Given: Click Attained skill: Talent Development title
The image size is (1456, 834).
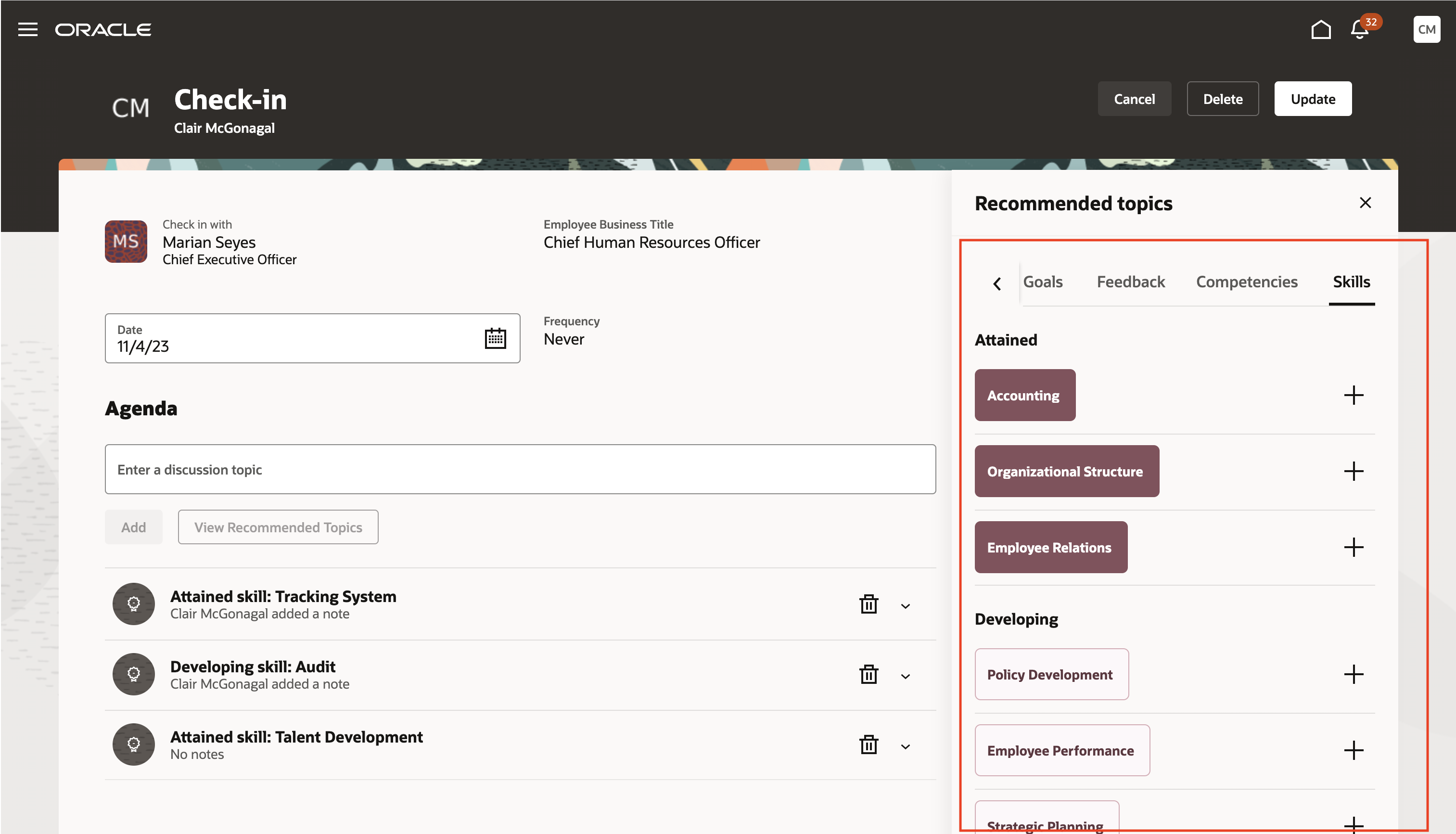Looking at the screenshot, I should [296, 737].
